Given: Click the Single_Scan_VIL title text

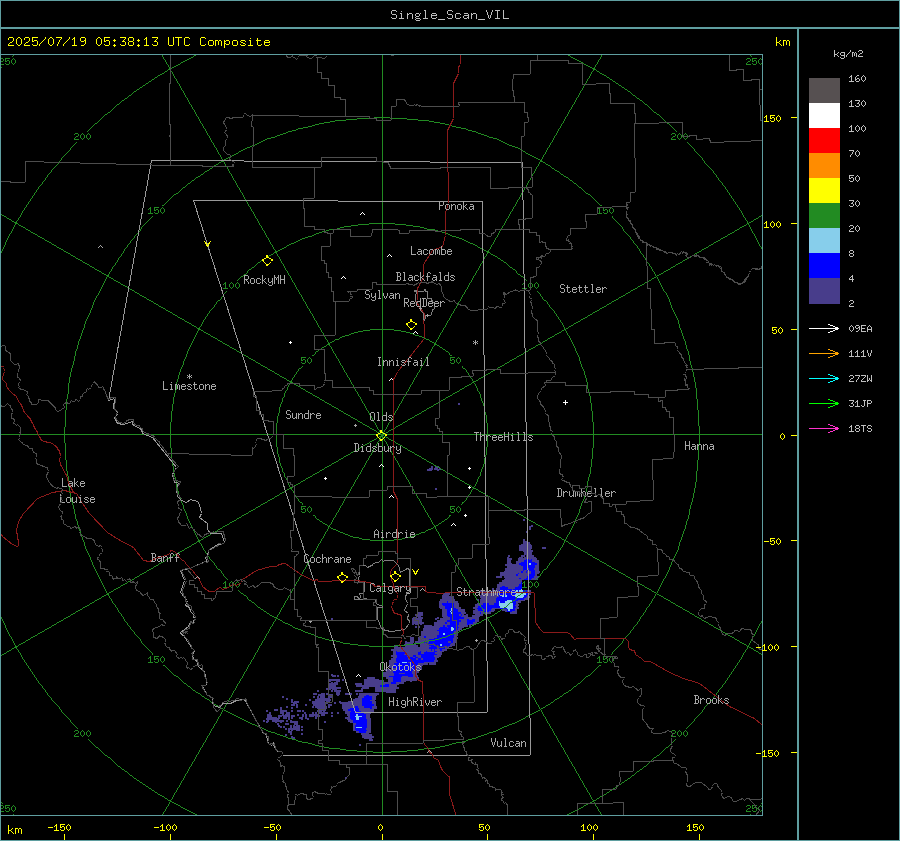Looking at the screenshot, I should tap(449, 15).
